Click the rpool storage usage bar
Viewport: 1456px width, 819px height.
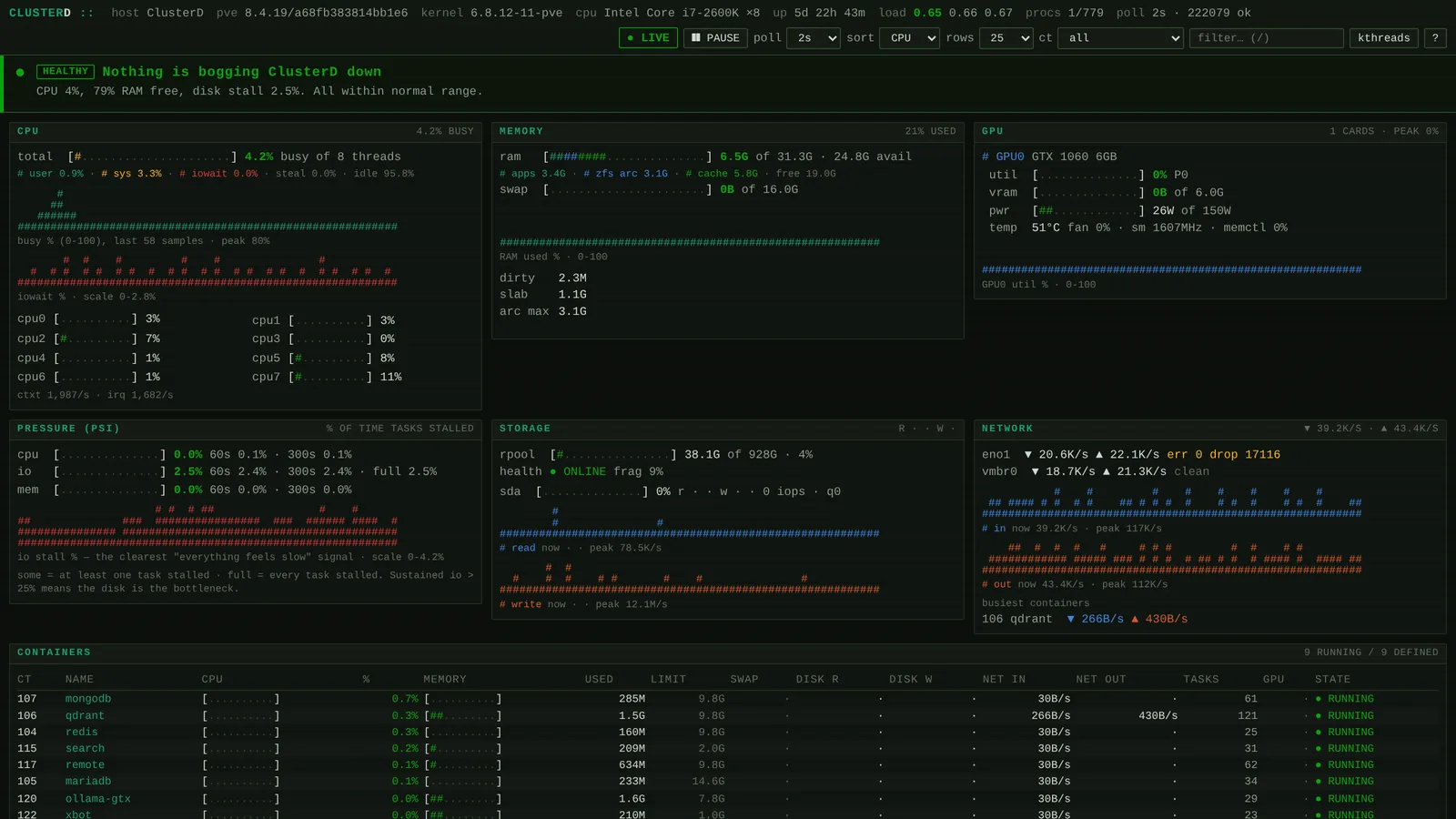point(613,454)
